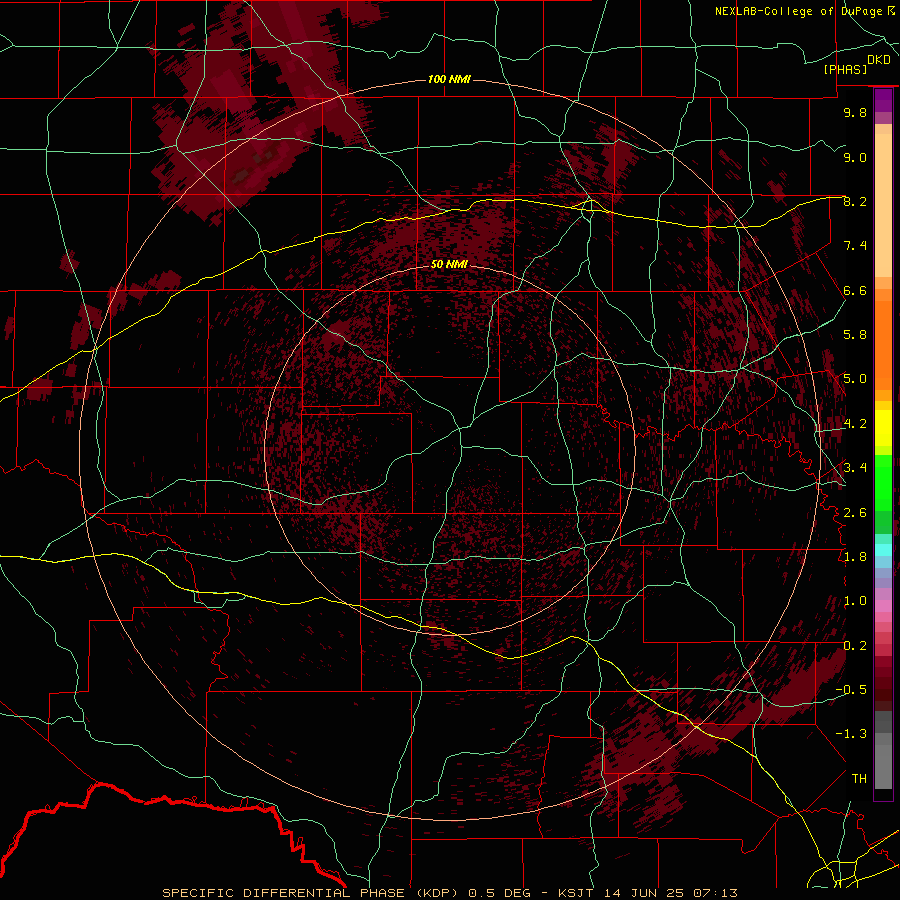The height and width of the screenshot is (900, 900).
Task: Select the 6.6 scale value
Action: (855, 290)
